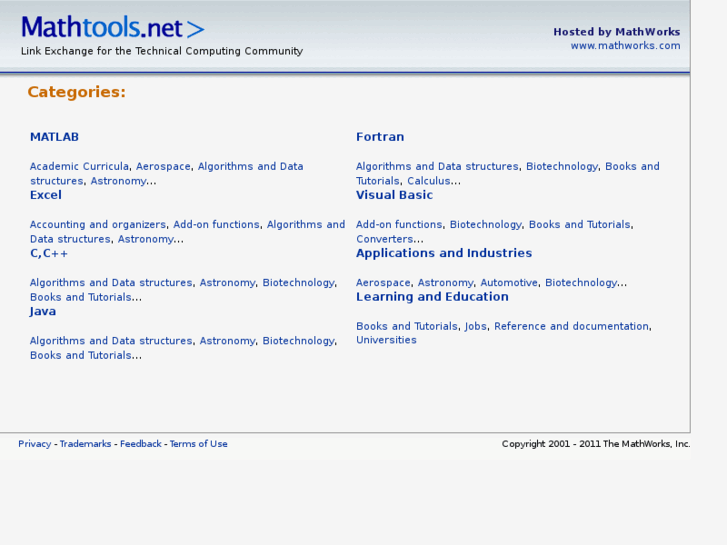Image resolution: width=727 pixels, height=545 pixels.
Task: Select the Java category heading
Action: 43,311
